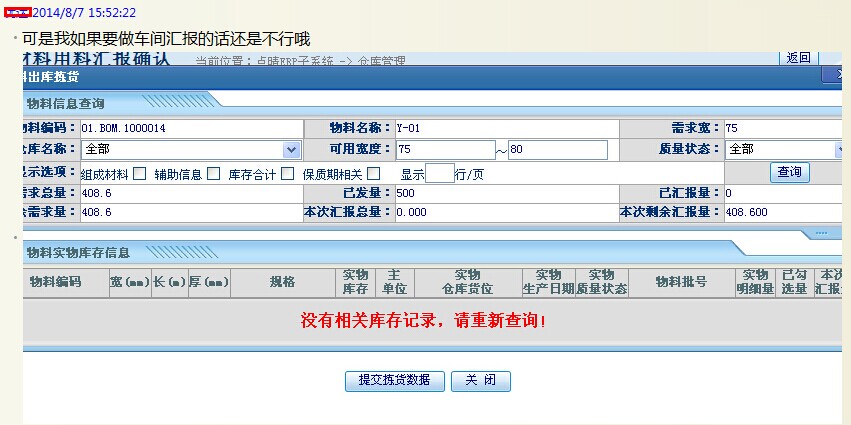Image resolution: width=851 pixels, height=425 pixels.
Task: Click the 厚(mm) column header
Action: click(209, 282)
